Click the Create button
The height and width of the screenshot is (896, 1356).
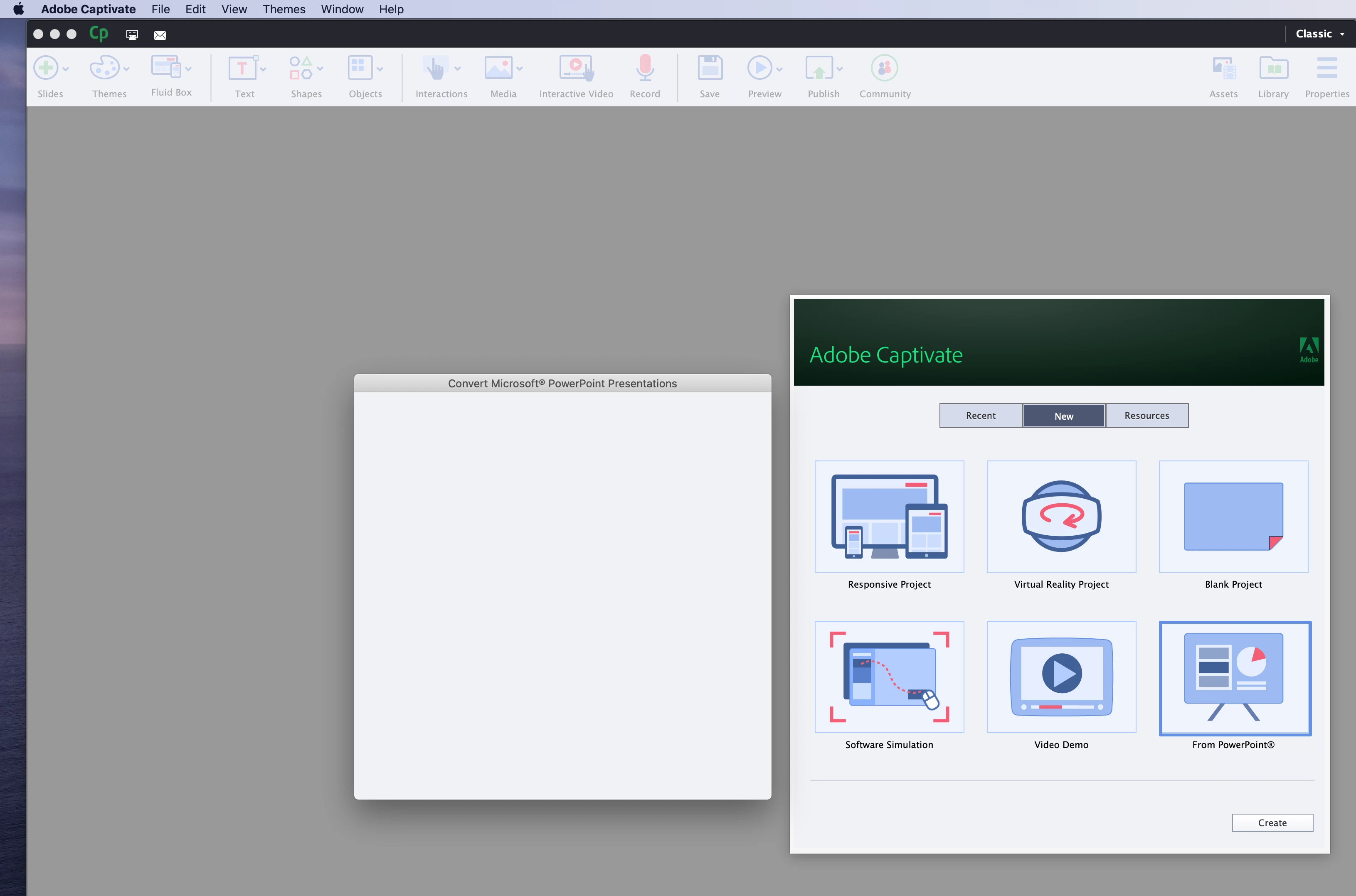(1272, 822)
